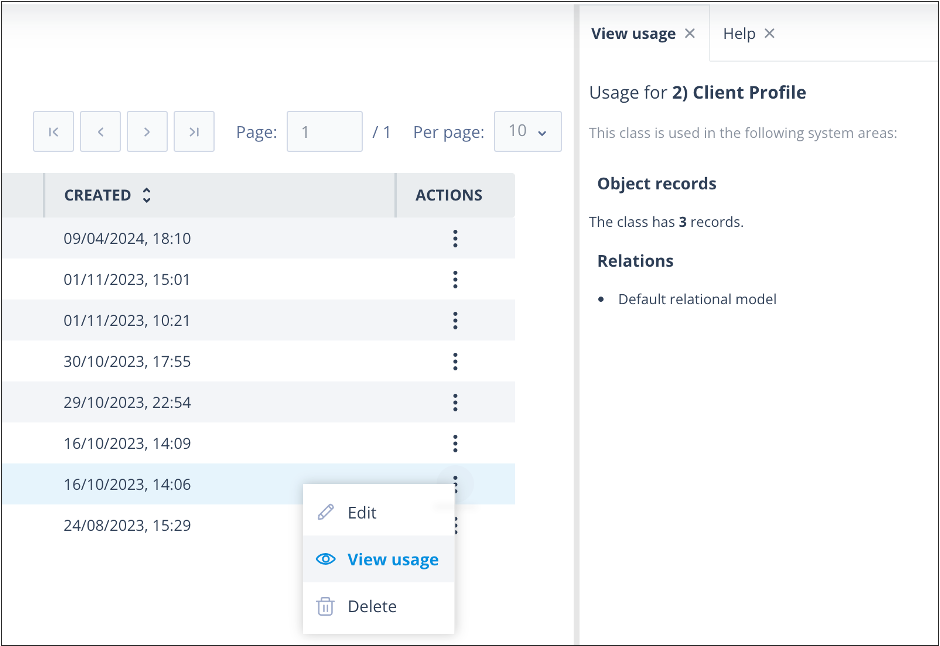Image resolution: width=940 pixels, height=646 pixels.
Task: Open actions menu for 29/10/2023, 22:54 row
Action: click(455, 402)
